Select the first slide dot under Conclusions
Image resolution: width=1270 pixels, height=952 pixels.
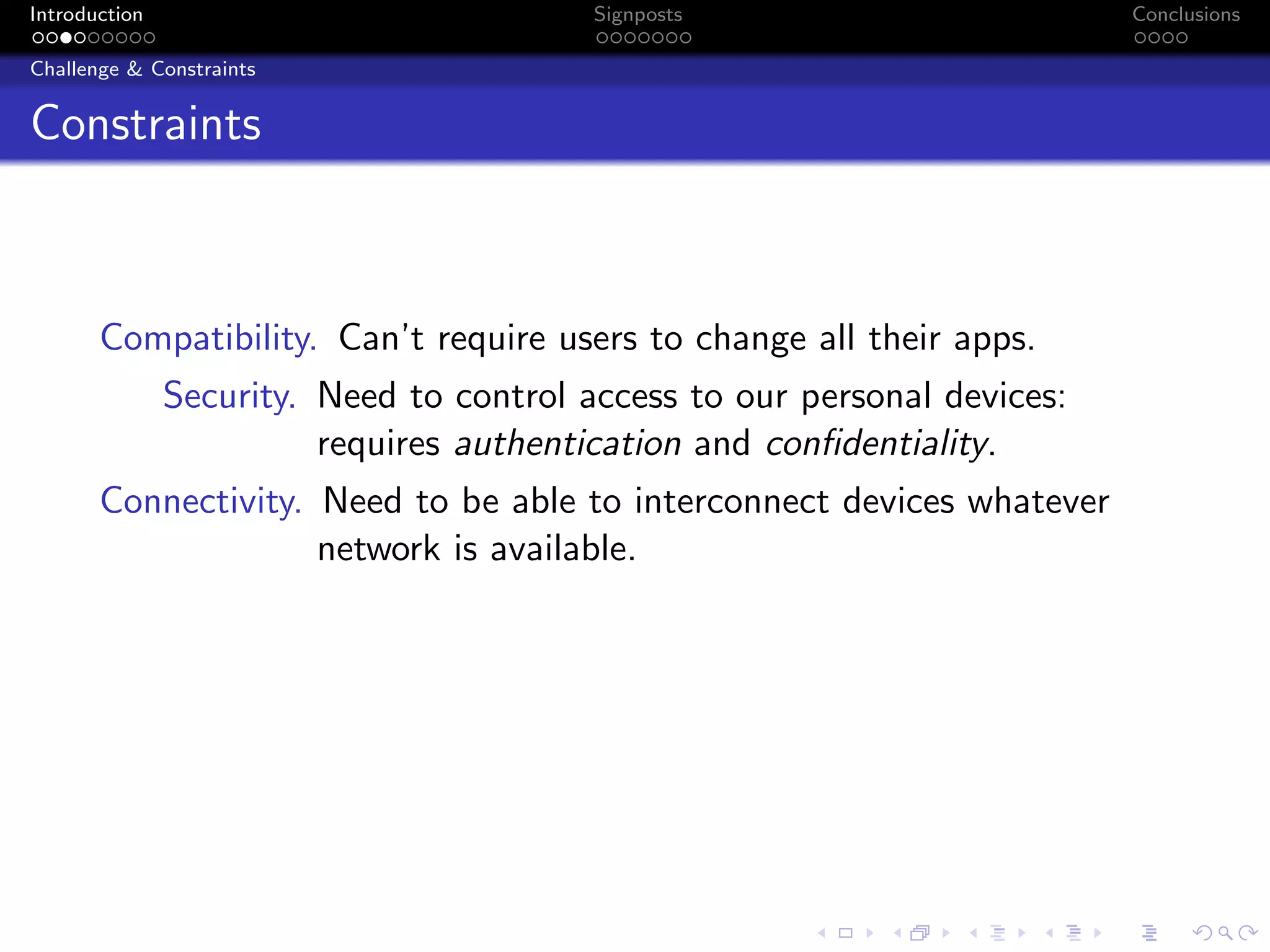tap(1140, 38)
